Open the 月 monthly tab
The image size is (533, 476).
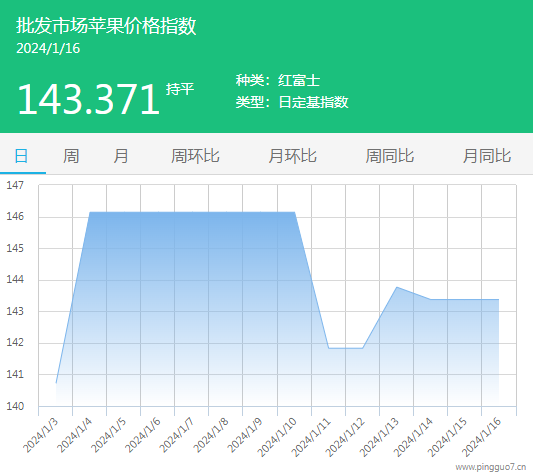(121, 156)
